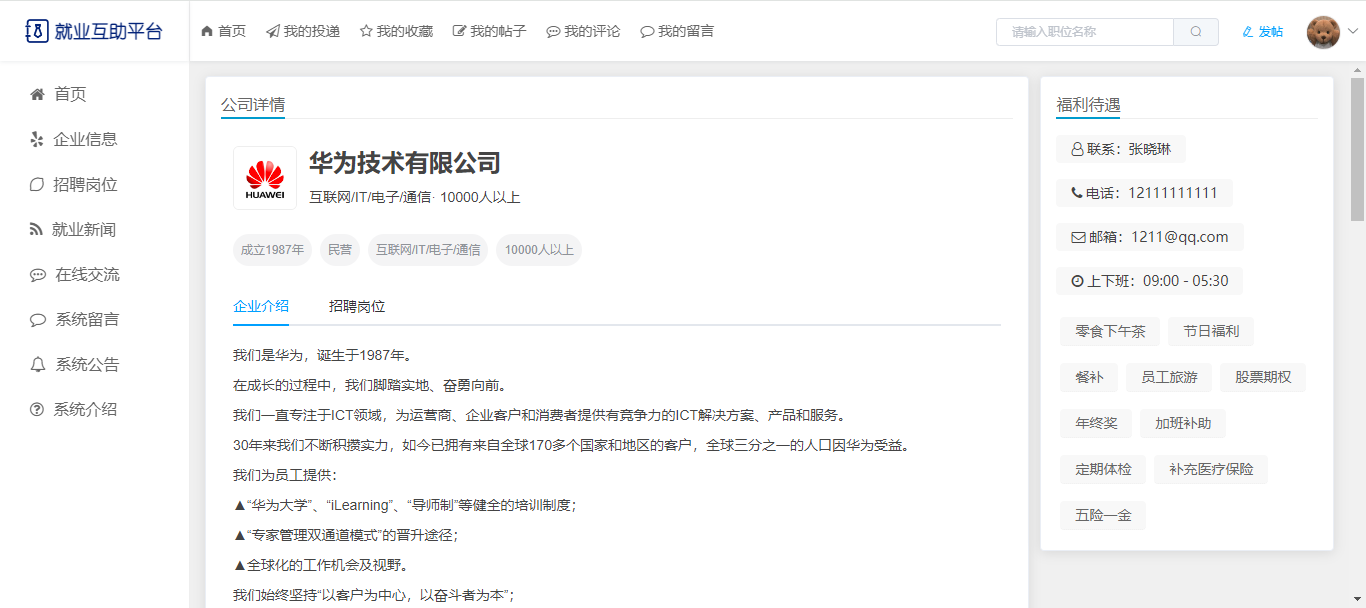Click the page vertical scrollbar

(x=1357, y=148)
